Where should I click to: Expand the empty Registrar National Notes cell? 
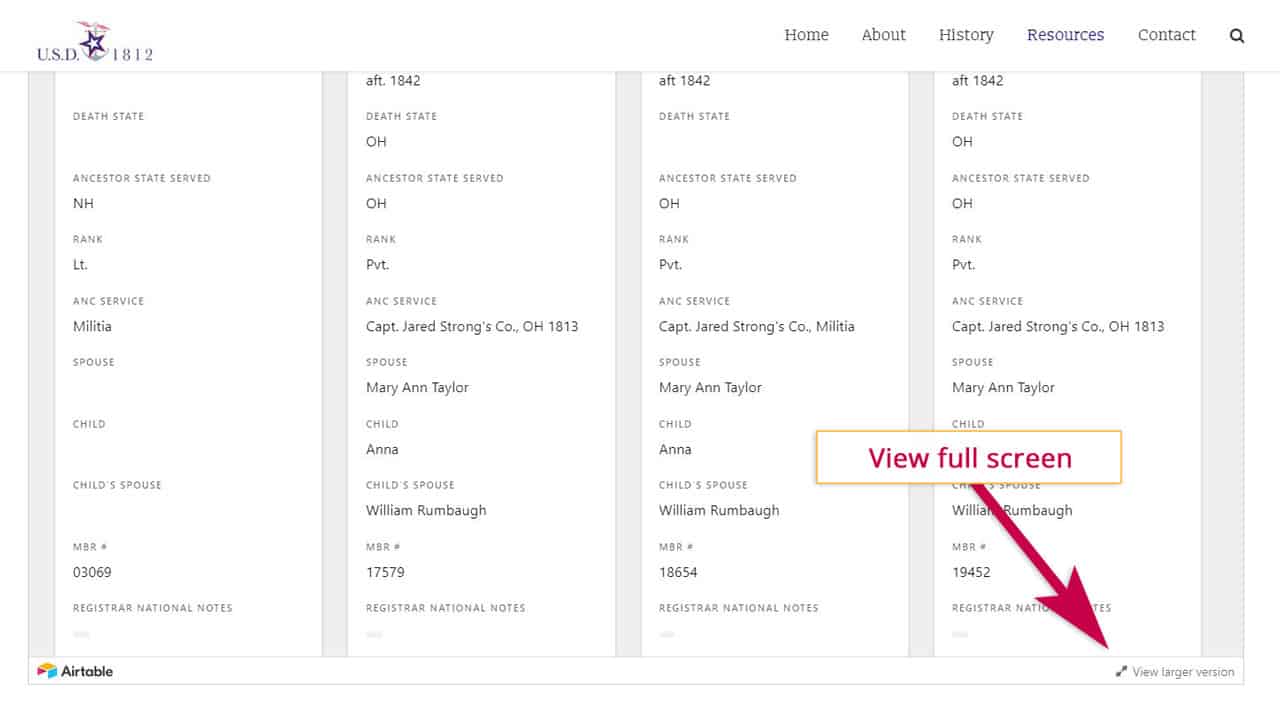tap(81, 634)
